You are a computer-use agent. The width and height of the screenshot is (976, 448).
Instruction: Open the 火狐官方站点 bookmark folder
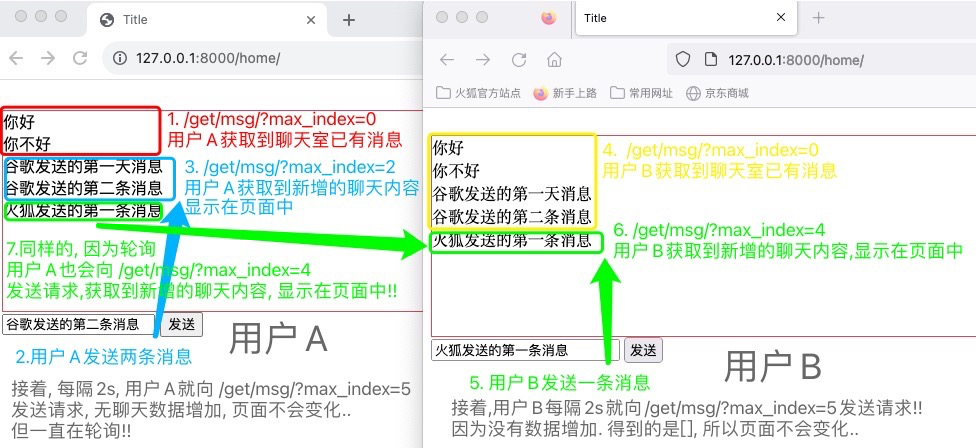click(x=479, y=93)
